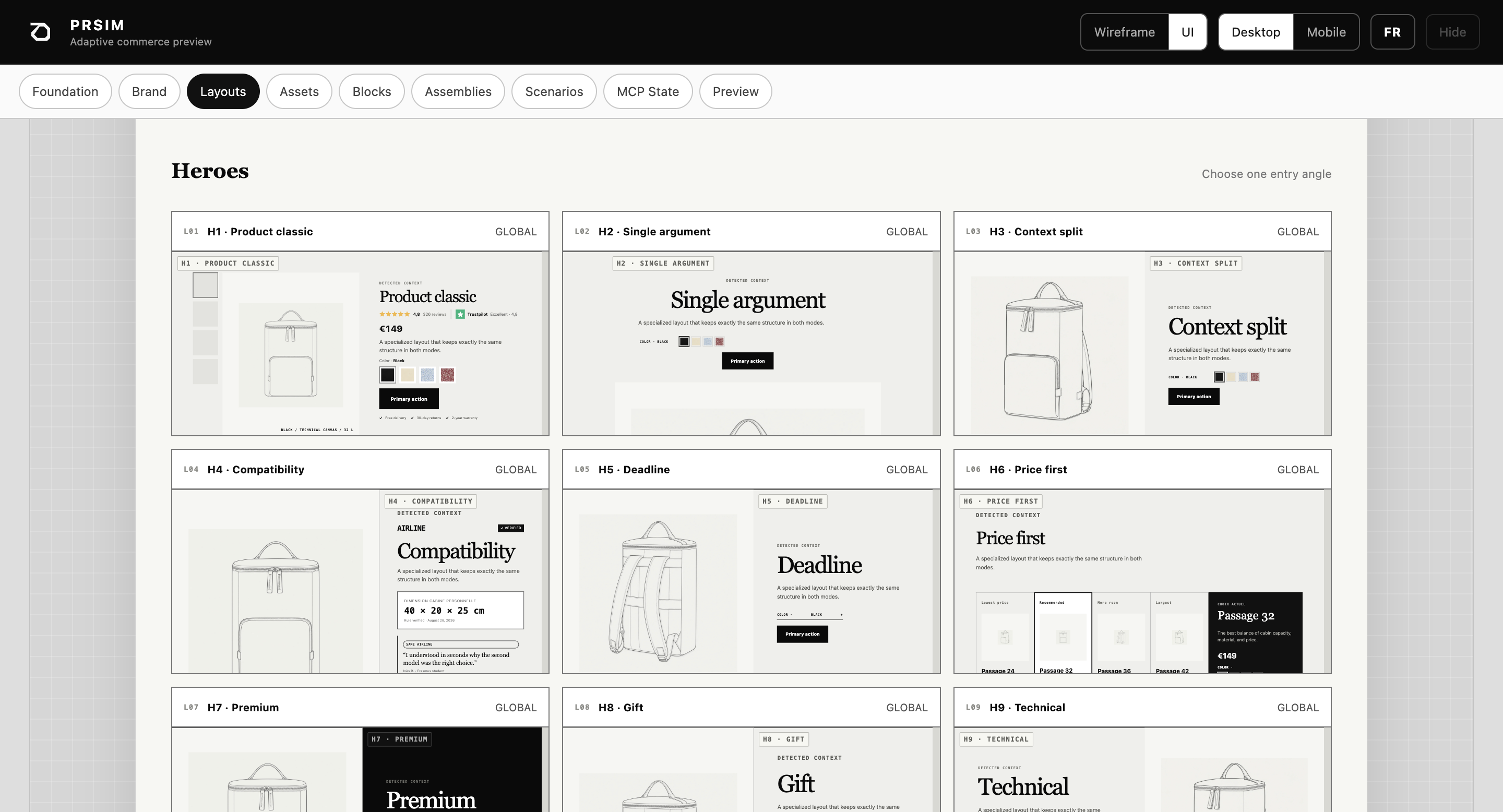Open the Preview tab
1503x812 pixels.
coord(736,91)
